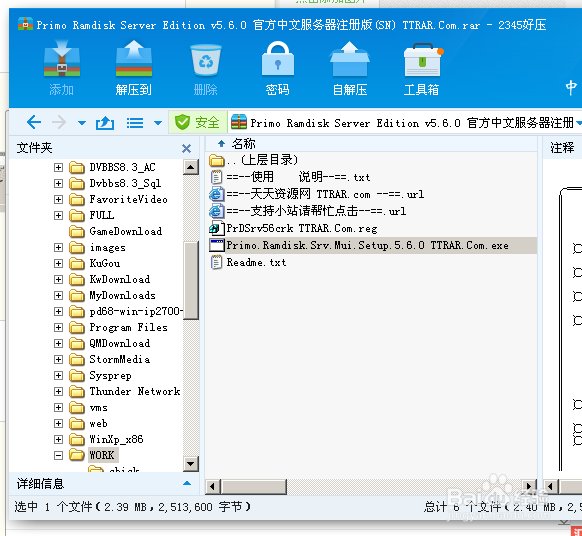
Task: Click the folder tree vertical scrollbar thumb
Action: [191, 280]
